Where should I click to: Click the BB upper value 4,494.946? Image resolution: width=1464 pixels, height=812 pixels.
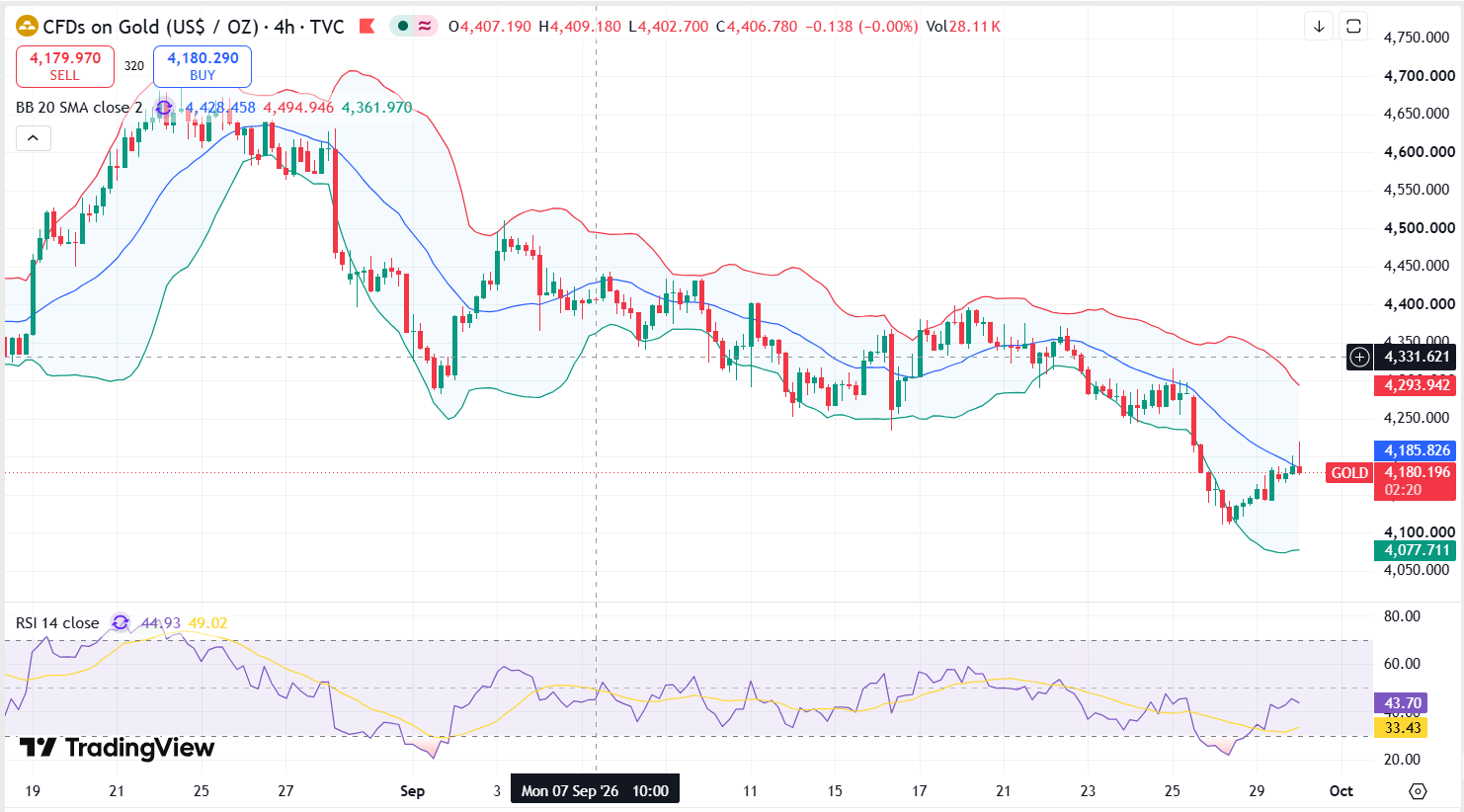(x=298, y=108)
